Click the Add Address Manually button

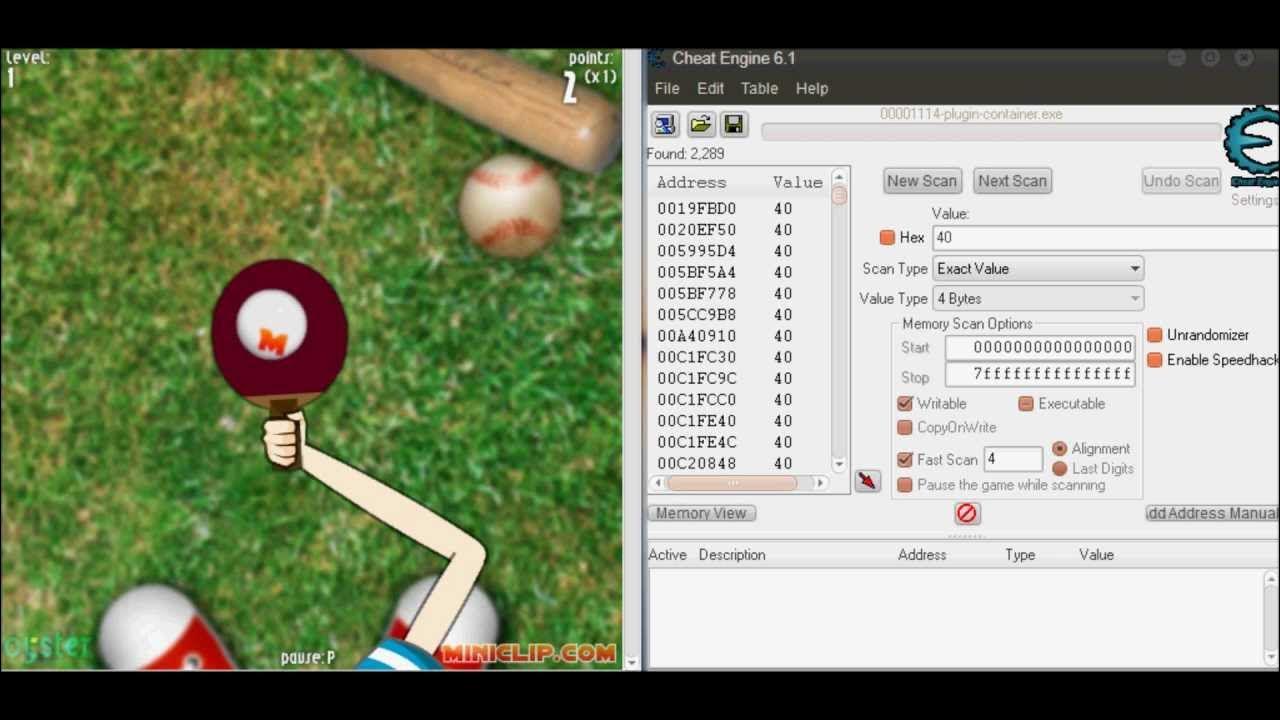[x=1212, y=513]
